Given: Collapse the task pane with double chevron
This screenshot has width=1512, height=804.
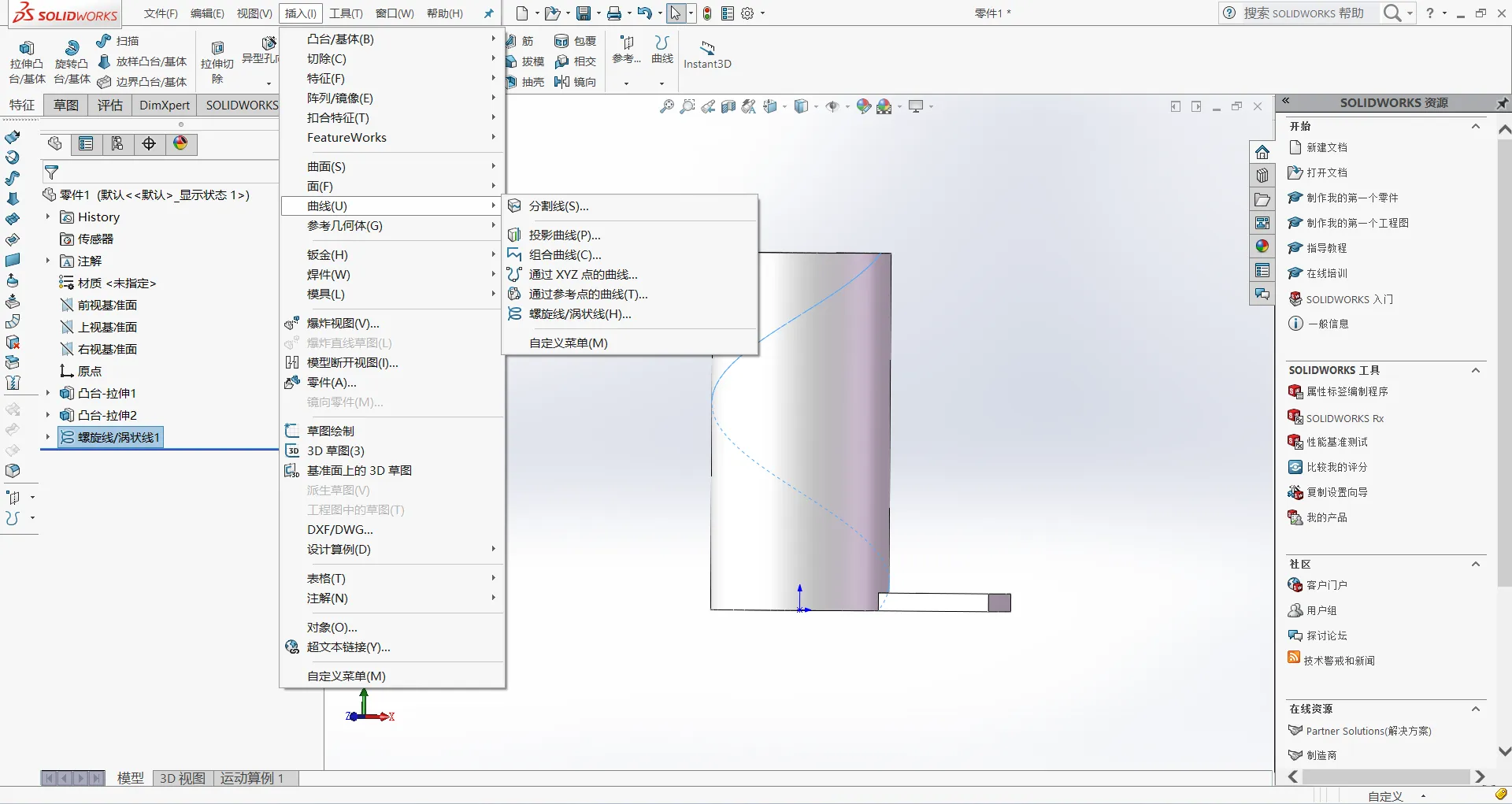Looking at the screenshot, I should tap(1286, 102).
